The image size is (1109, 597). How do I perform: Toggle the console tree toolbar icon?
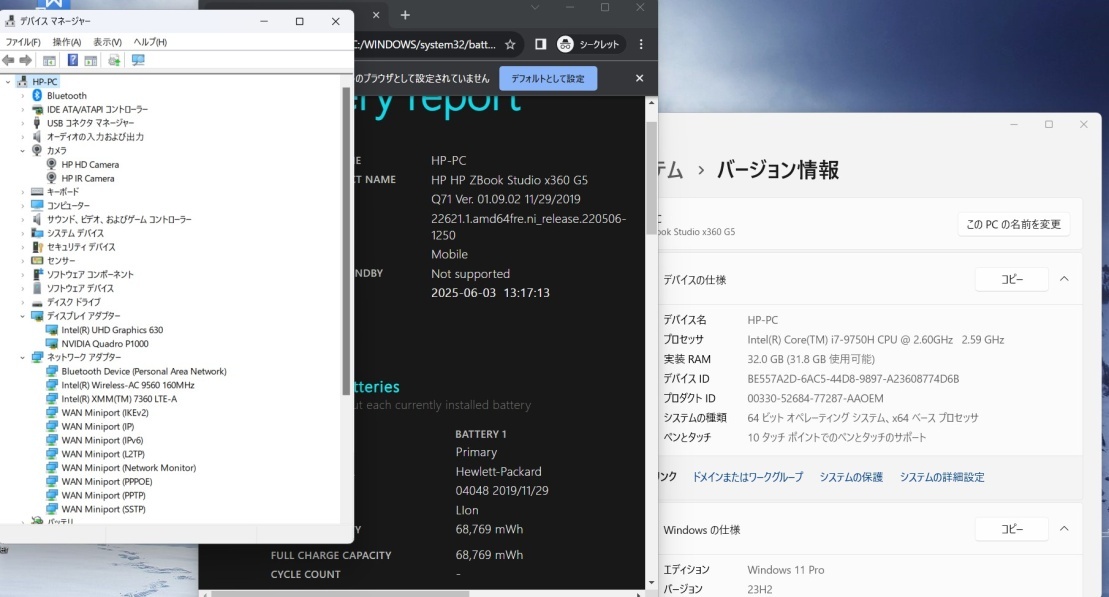click(x=50, y=61)
